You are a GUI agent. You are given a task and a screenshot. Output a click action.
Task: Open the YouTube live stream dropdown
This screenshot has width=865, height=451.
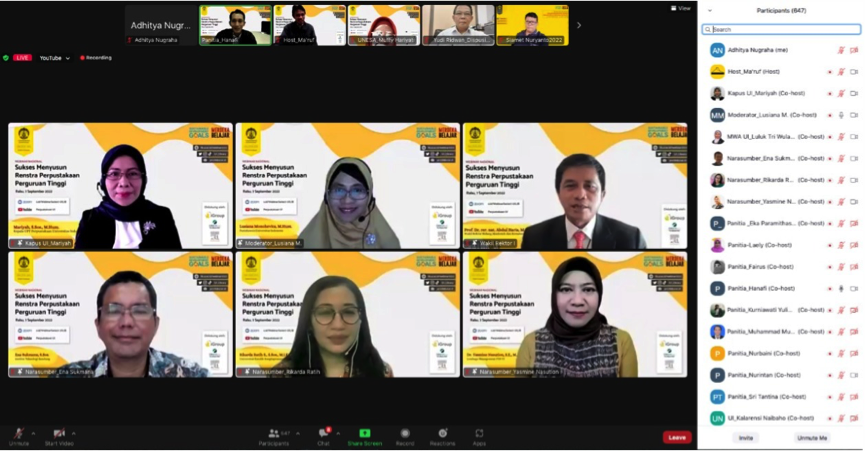click(x=55, y=58)
